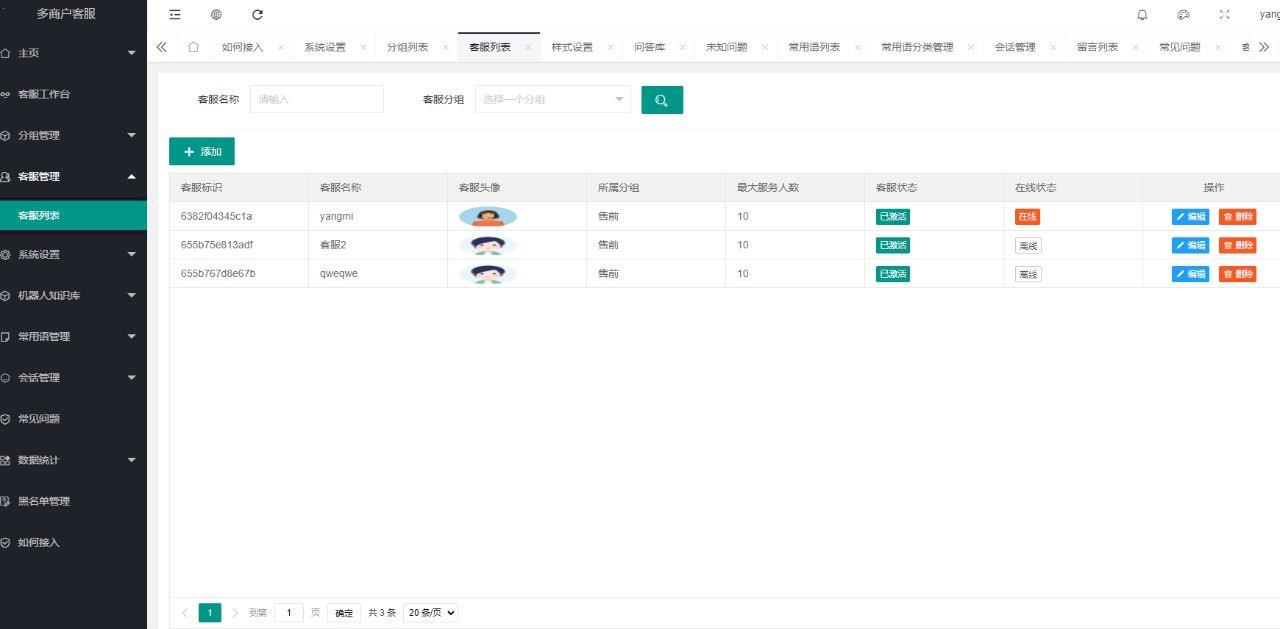
Task: Toggle fullscreen mode icon
Action: coord(1225,15)
